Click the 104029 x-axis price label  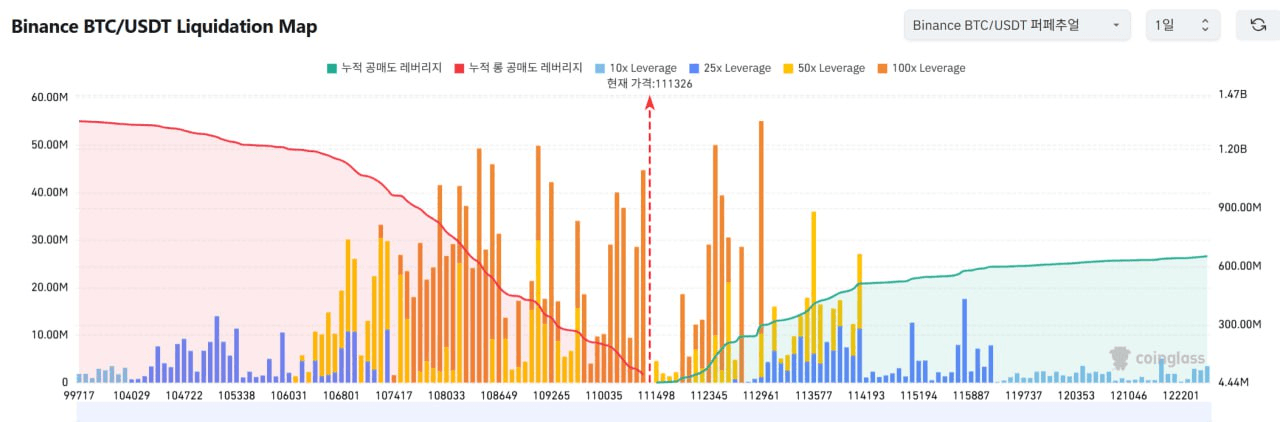coord(132,396)
